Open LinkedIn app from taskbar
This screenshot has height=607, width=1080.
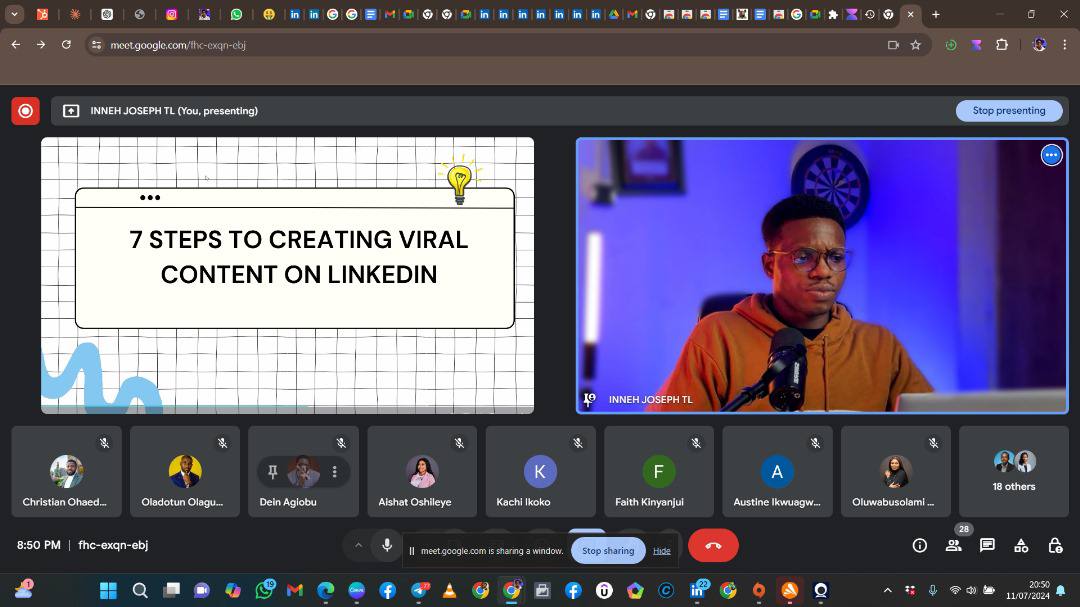point(697,590)
